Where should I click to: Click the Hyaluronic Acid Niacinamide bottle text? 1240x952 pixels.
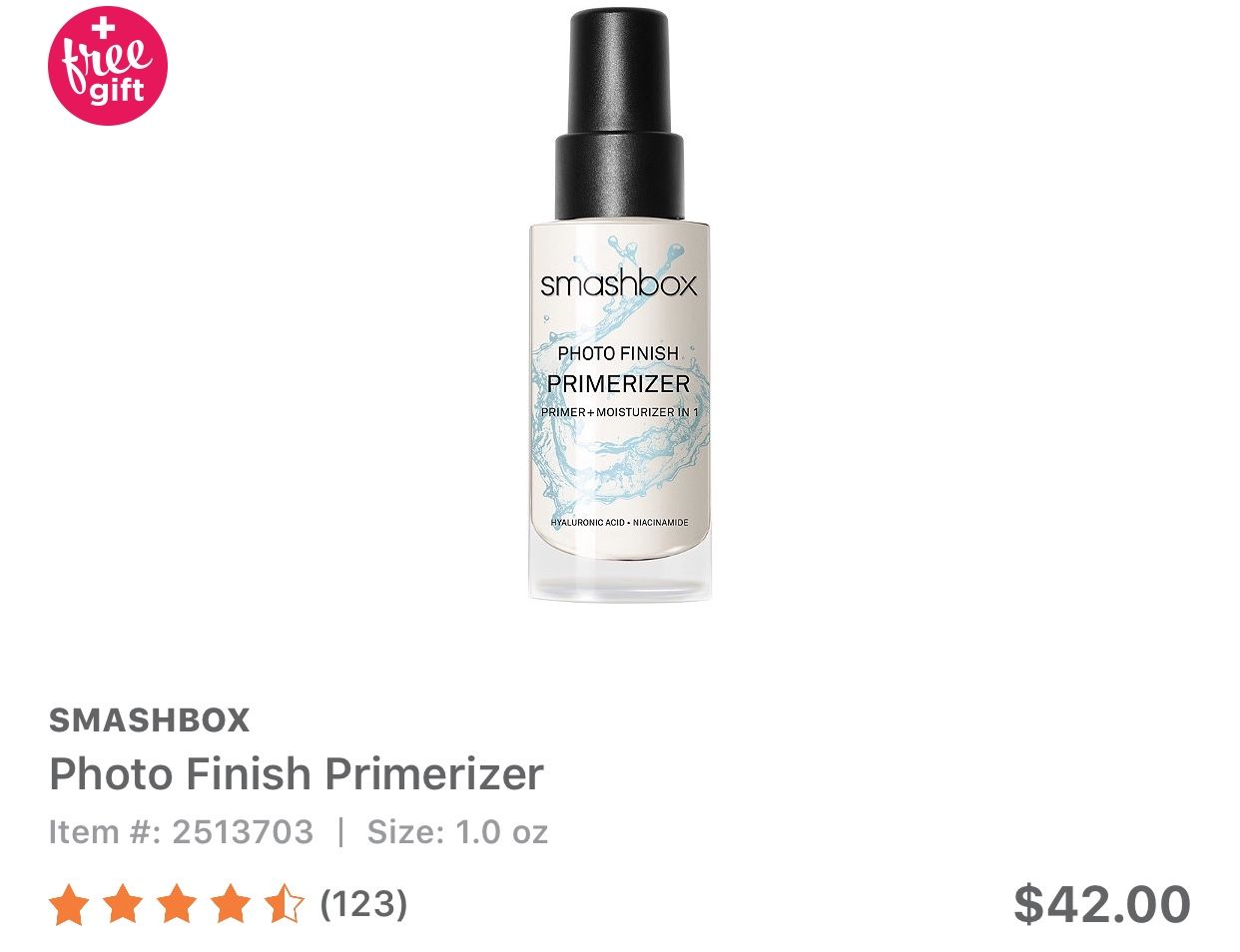[x=620, y=523]
